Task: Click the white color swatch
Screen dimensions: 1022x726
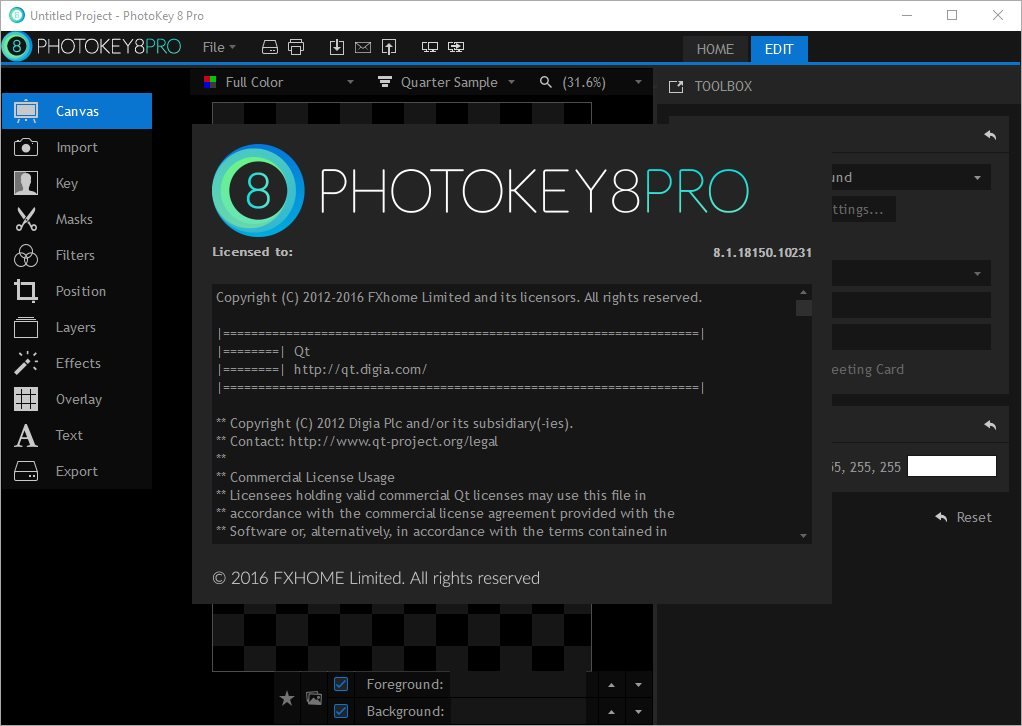Action: [952, 466]
